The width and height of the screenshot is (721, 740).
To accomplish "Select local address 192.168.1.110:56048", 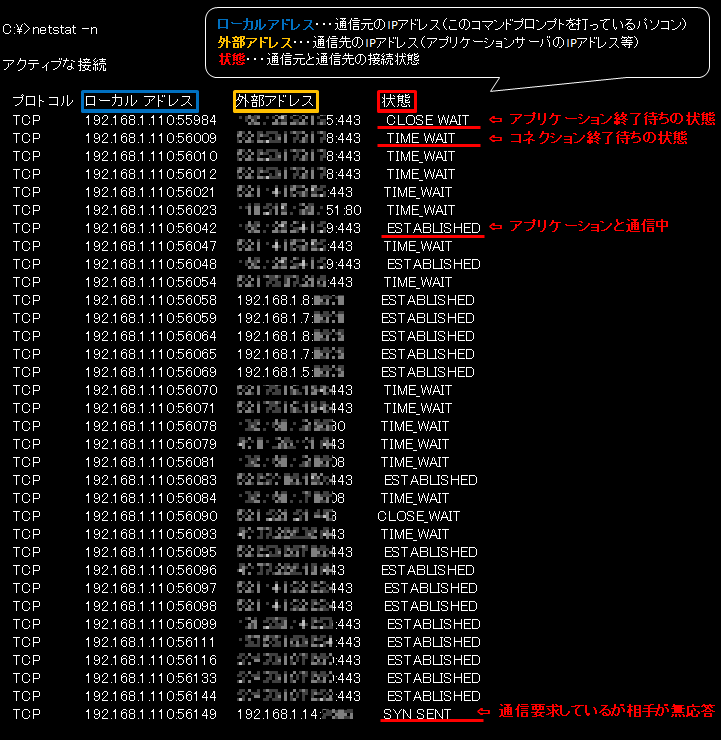I will (151, 264).
